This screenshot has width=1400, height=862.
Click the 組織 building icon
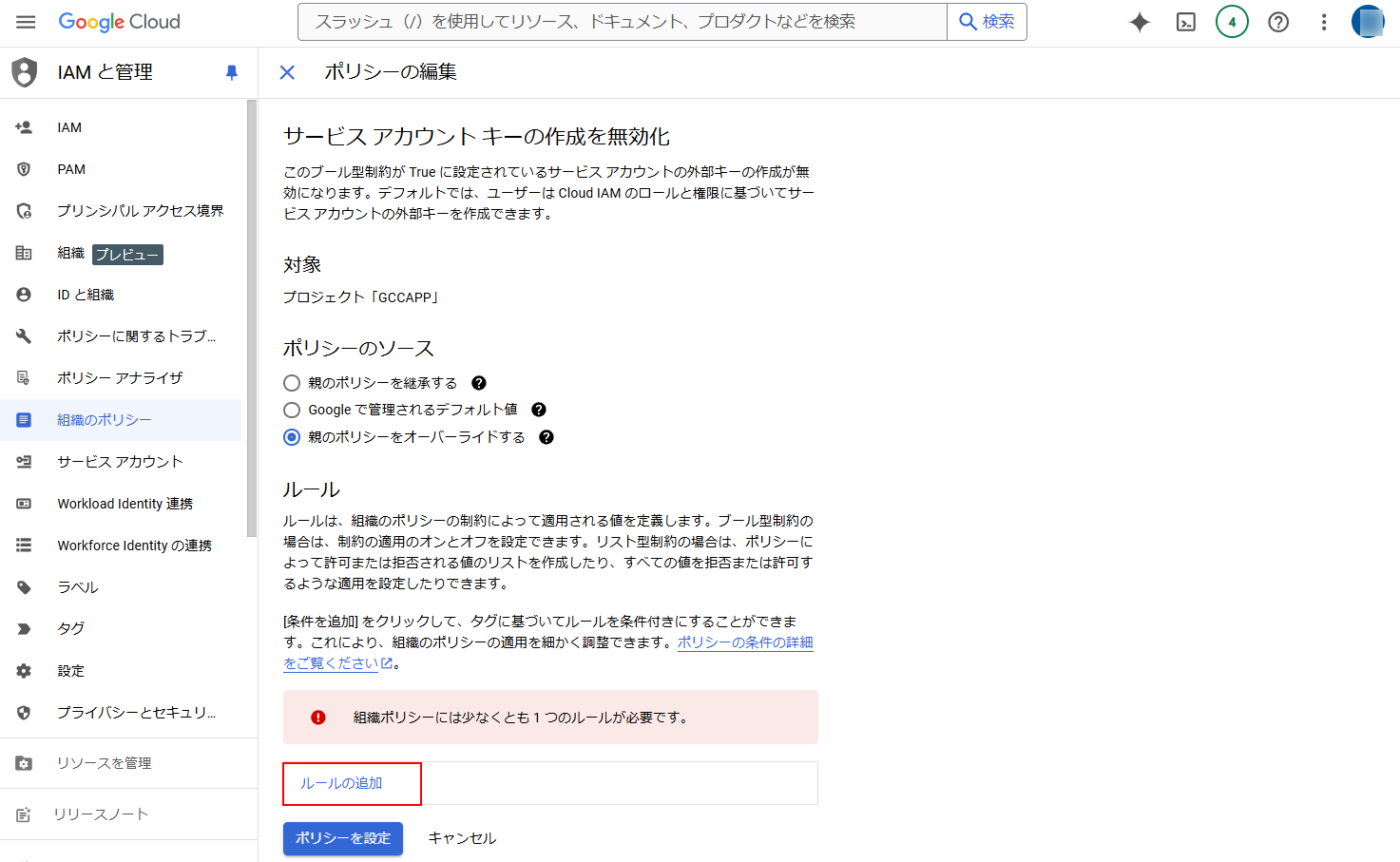(x=24, y=253)
